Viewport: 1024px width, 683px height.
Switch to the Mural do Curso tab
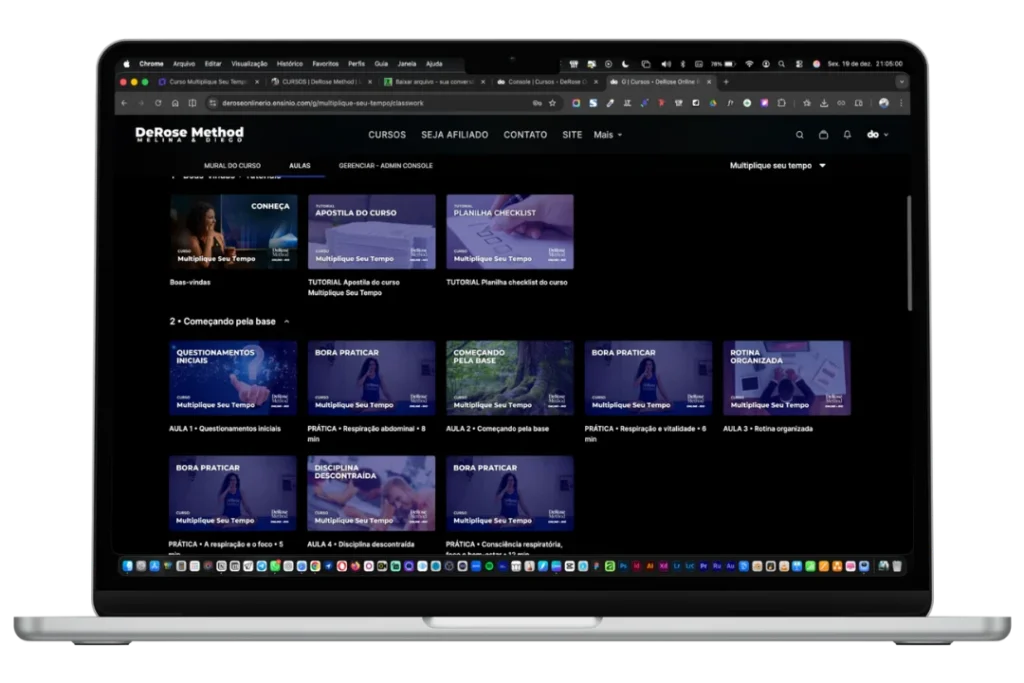tap(232, 166)
